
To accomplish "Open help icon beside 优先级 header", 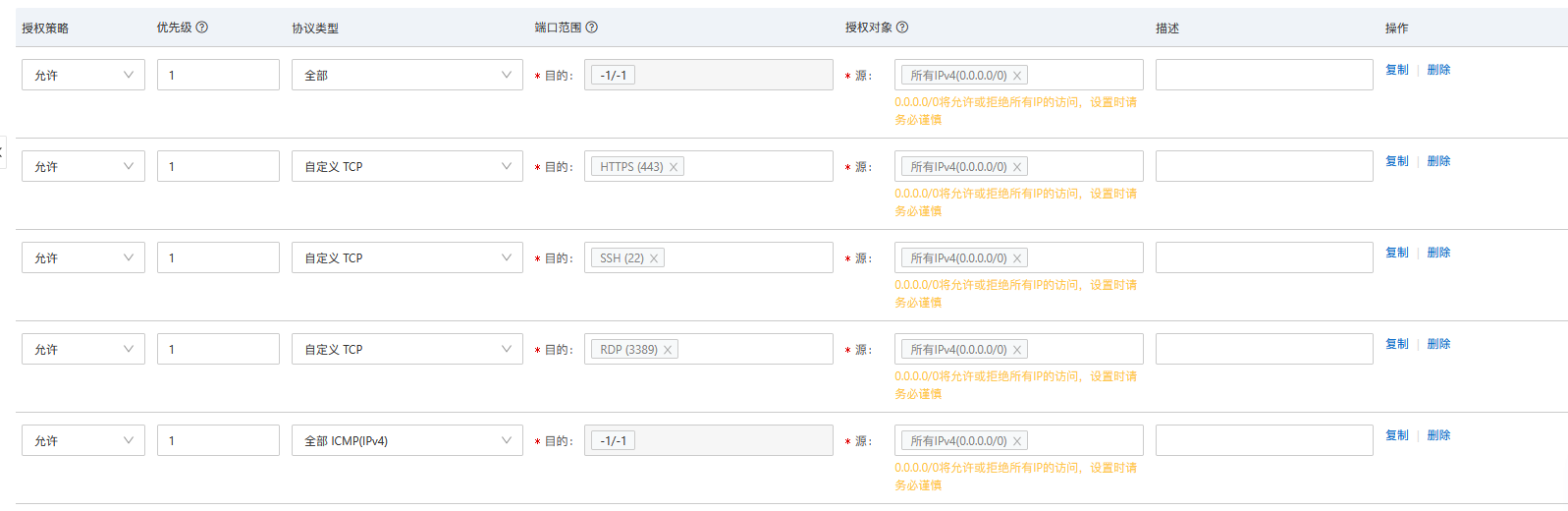I will click(202, 28).
